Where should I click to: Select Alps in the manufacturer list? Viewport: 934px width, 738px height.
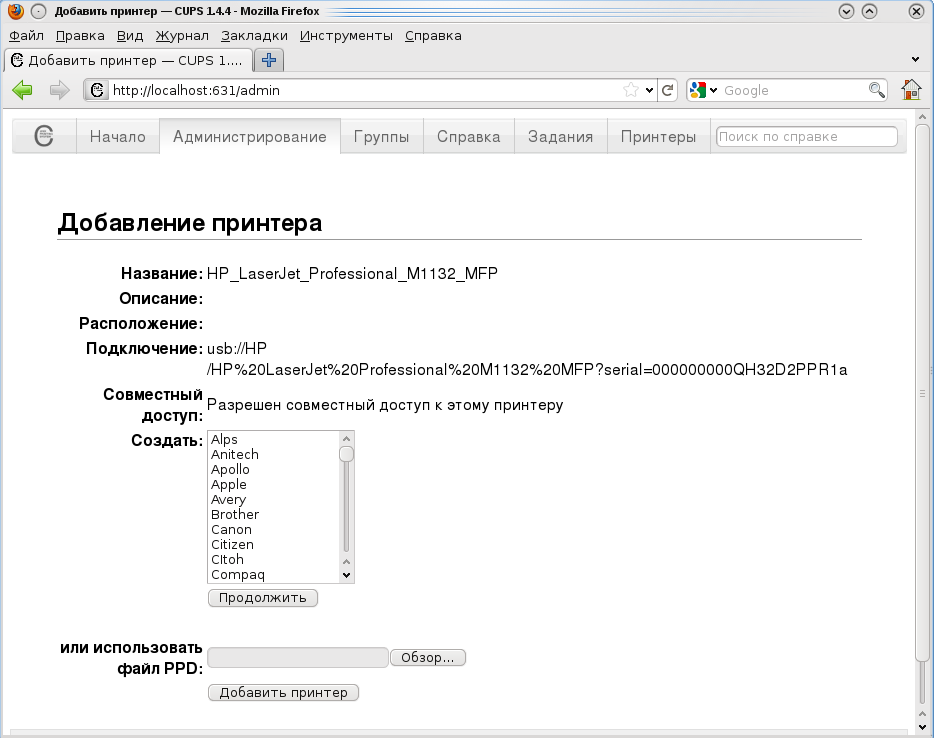click(275, 440)
